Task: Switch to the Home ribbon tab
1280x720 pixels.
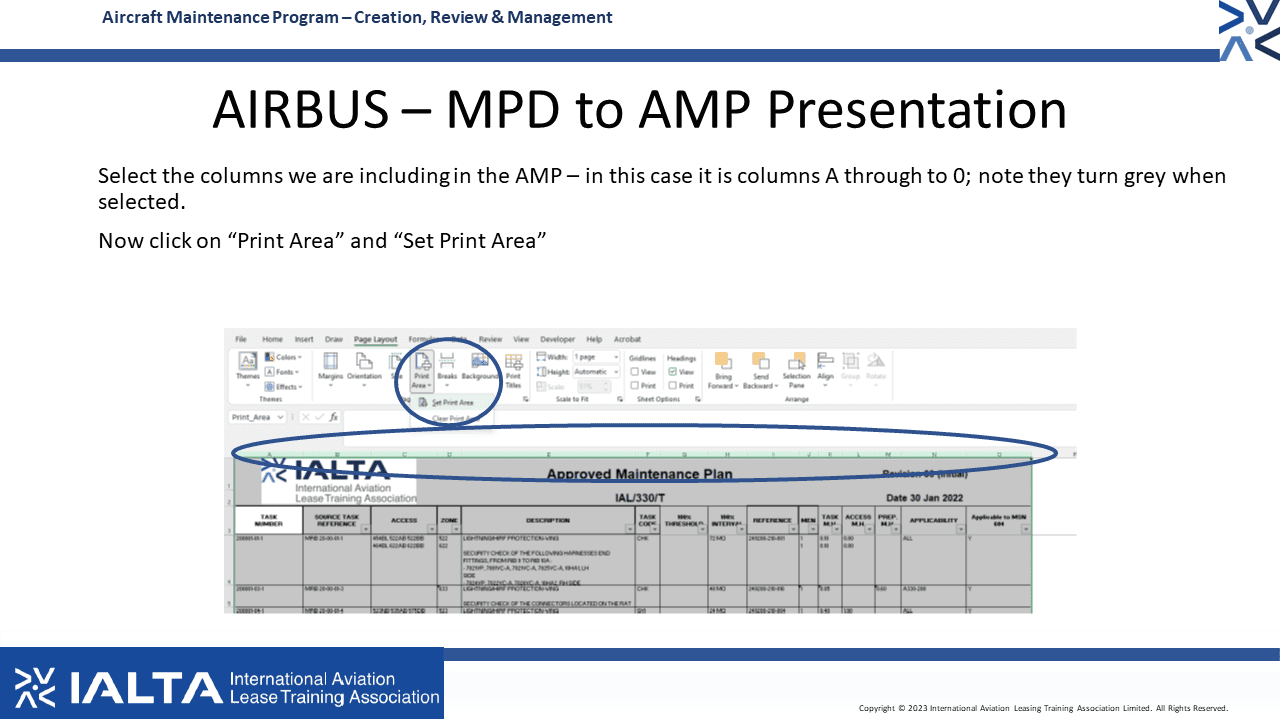Action: click(x=272, y=339)
